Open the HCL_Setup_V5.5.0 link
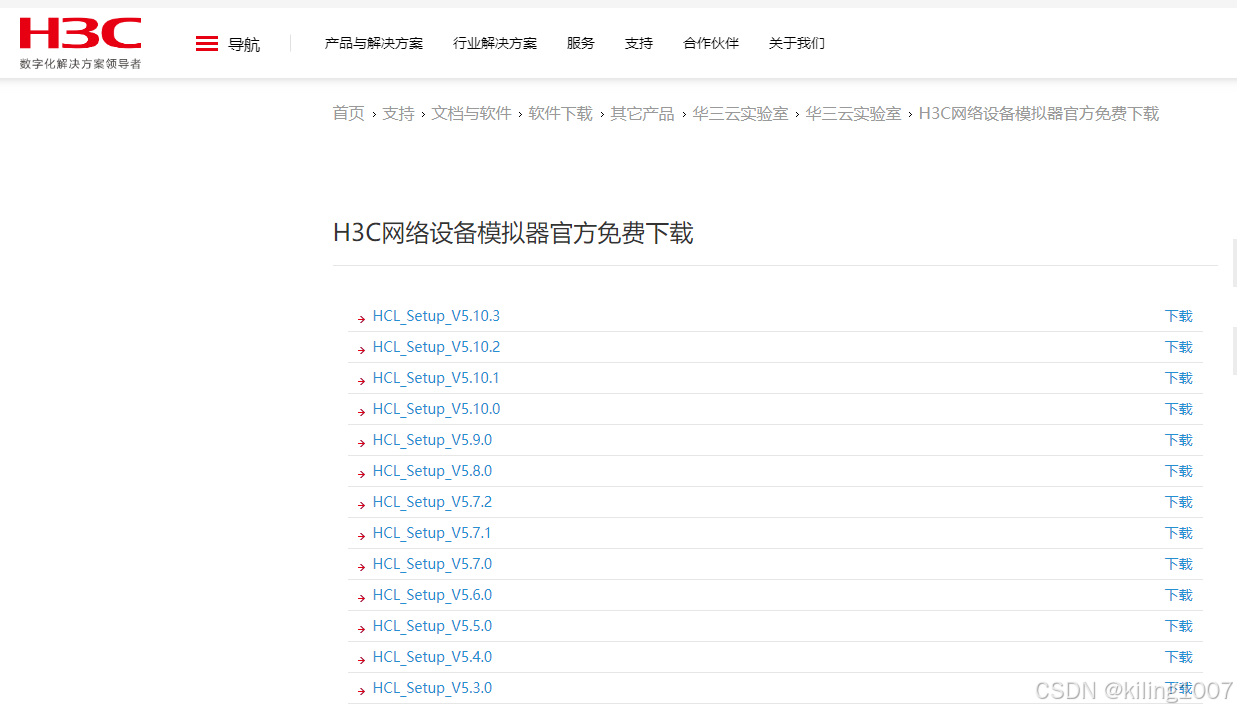1237x710 pixels. (432, 626)
